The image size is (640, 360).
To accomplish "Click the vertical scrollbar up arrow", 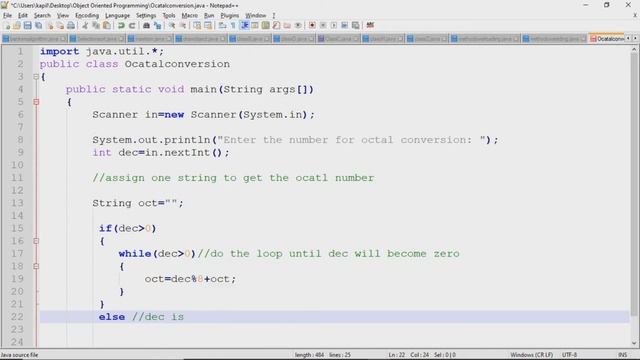I will coord(634,49).
